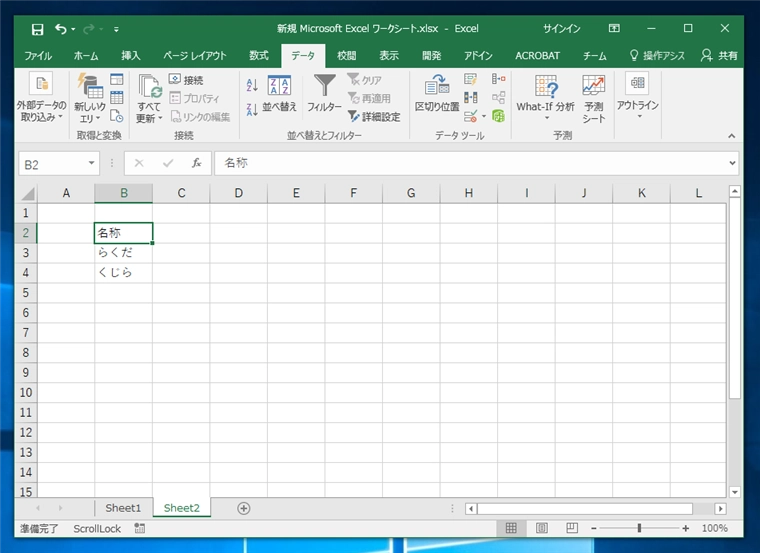Open the Name Box dropdown arrow
Viewport: 760px width, 553px height.
(91, 164)
